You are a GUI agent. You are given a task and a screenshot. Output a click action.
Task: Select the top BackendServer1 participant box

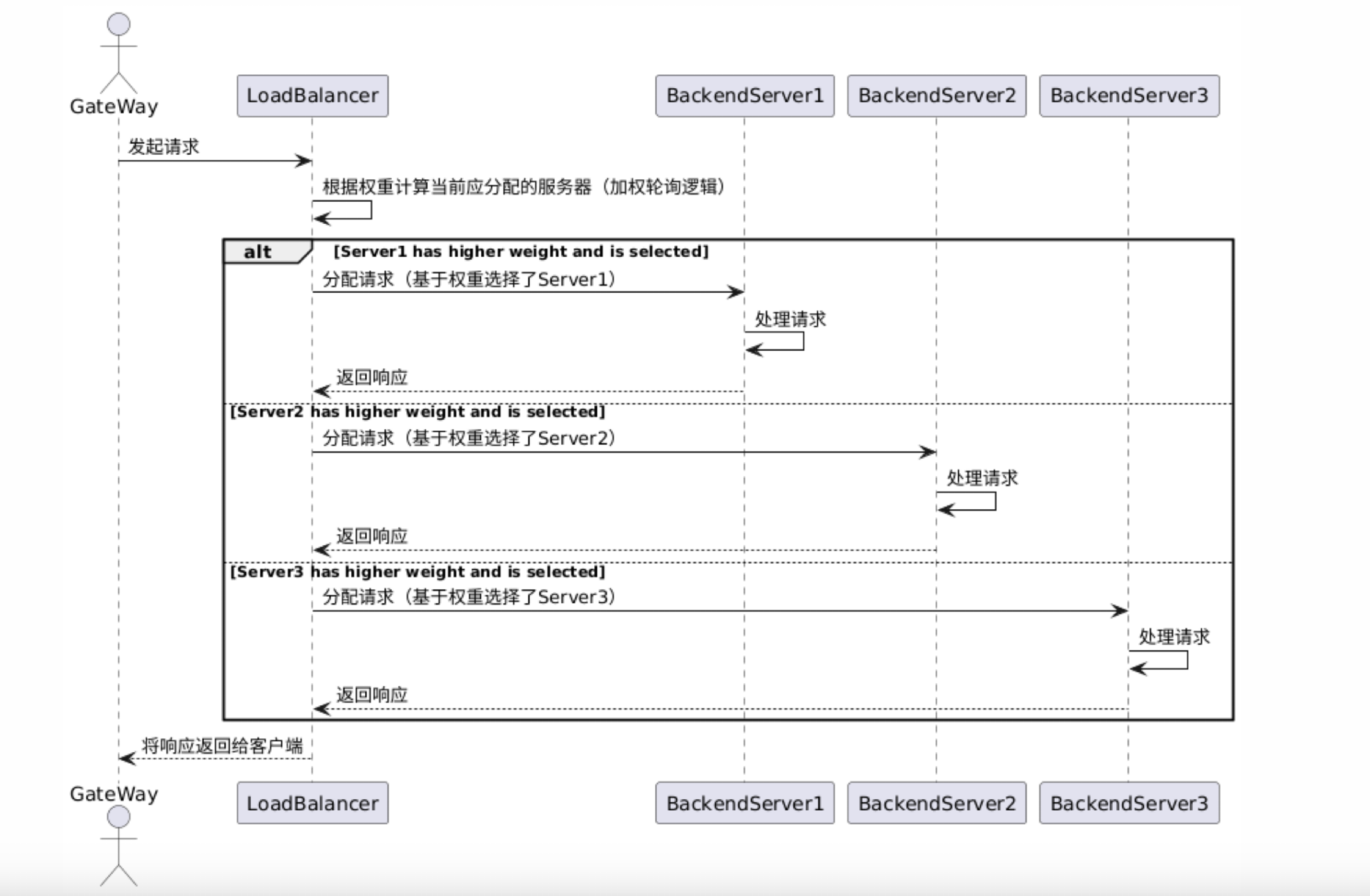tap(745, 95)
